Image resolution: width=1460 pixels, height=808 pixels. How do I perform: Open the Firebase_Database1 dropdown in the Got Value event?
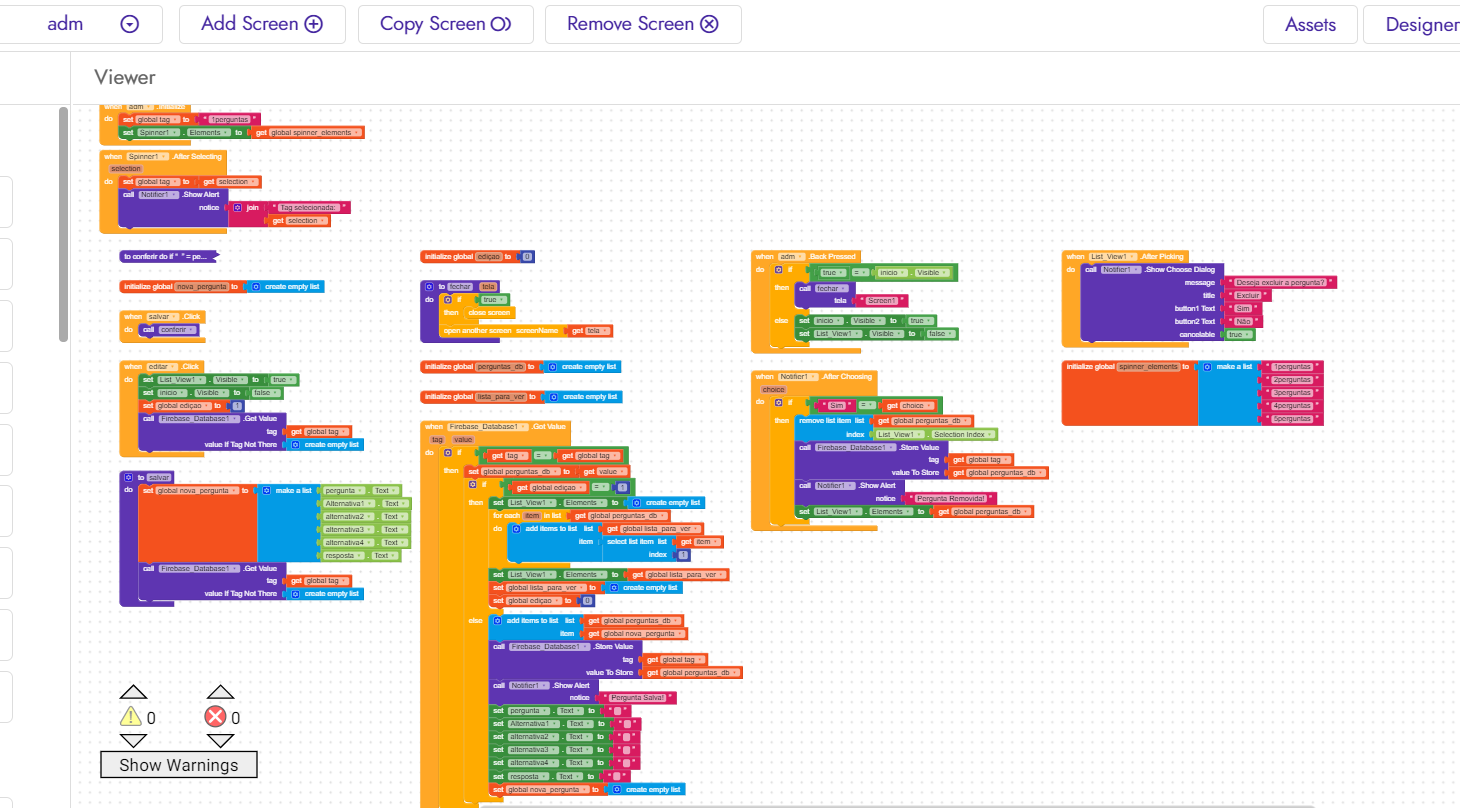pos(486,427)
